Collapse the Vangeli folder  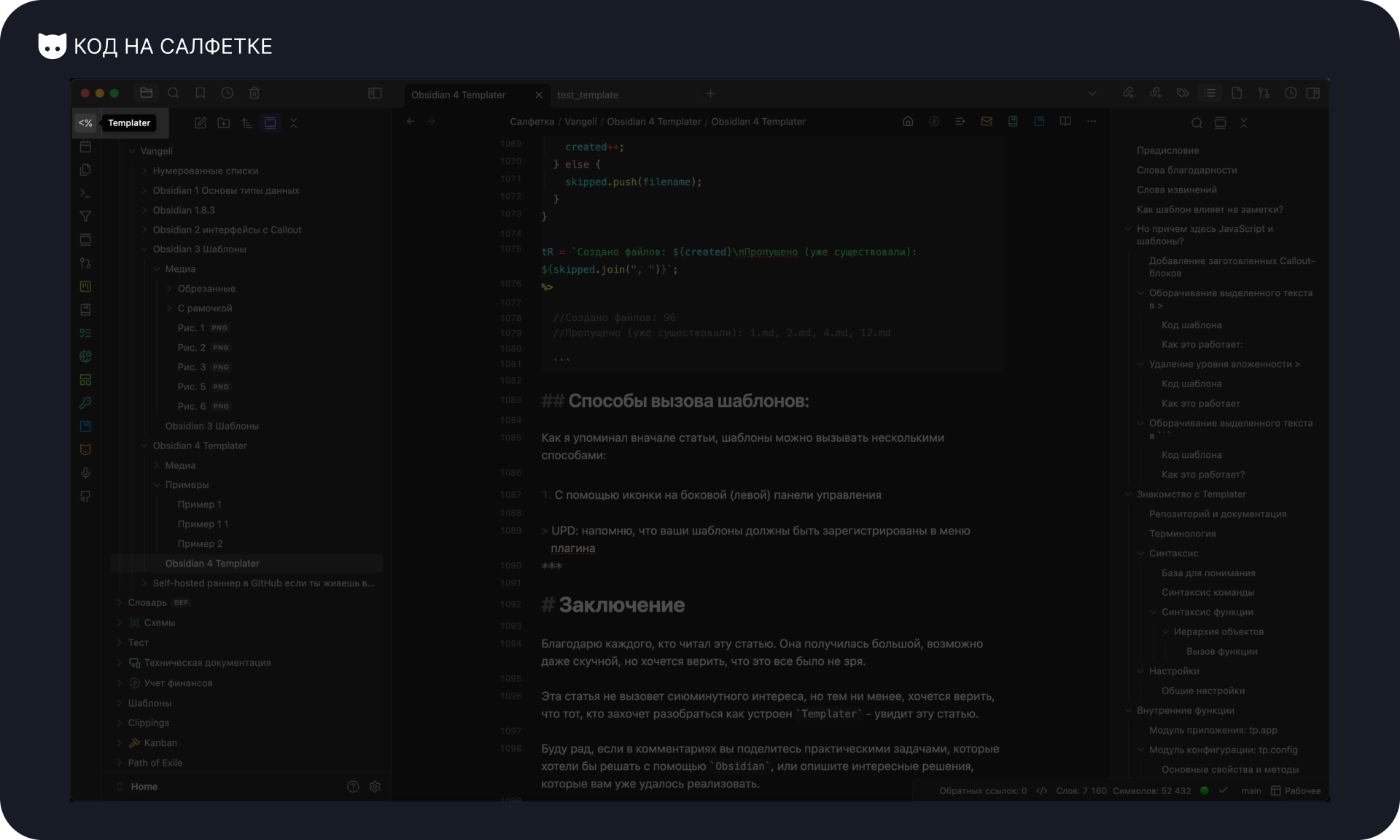(x=132, y=152)
